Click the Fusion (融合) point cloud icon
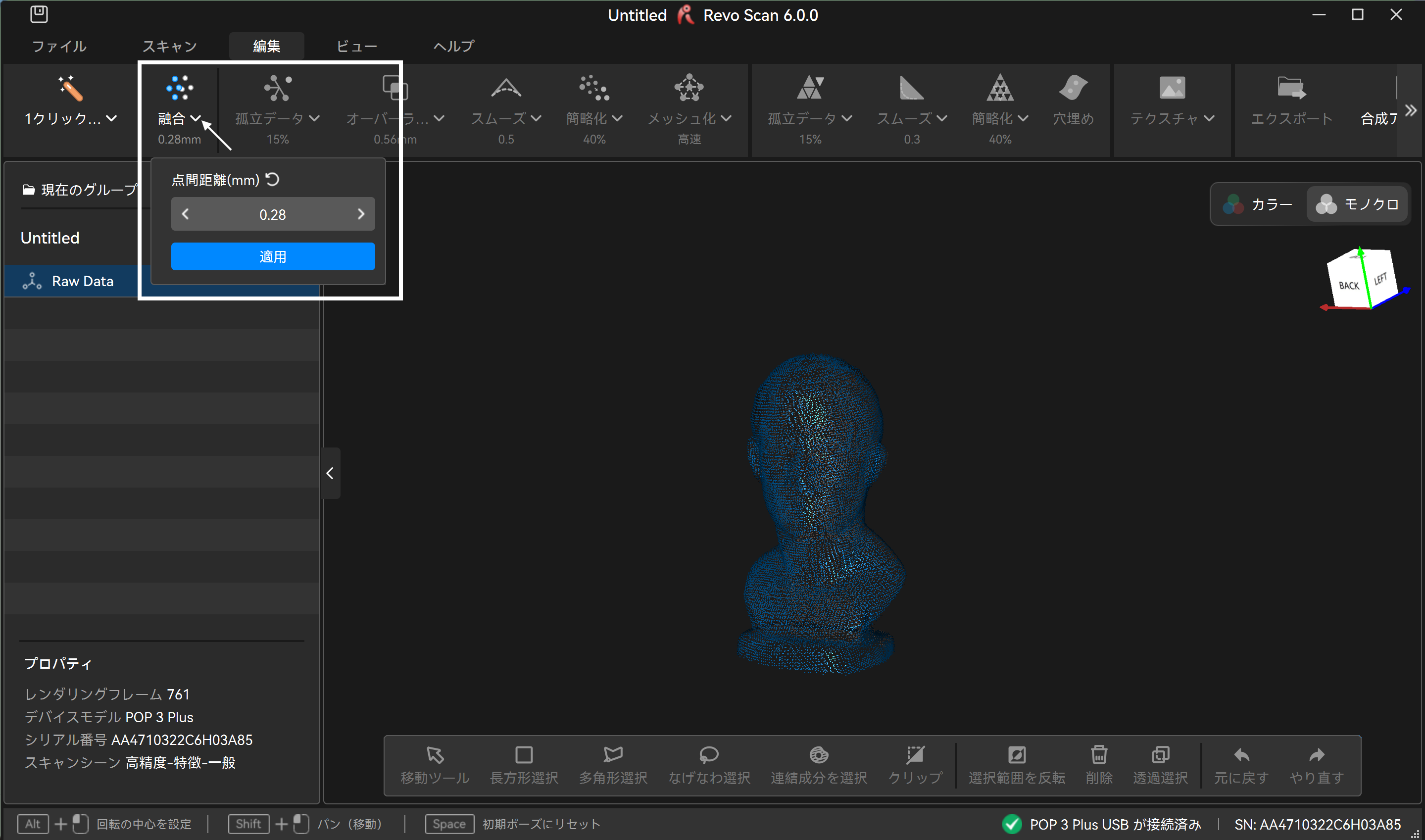Image resolution: width=1425 pixels, height=840 pixels. (179, 88)
